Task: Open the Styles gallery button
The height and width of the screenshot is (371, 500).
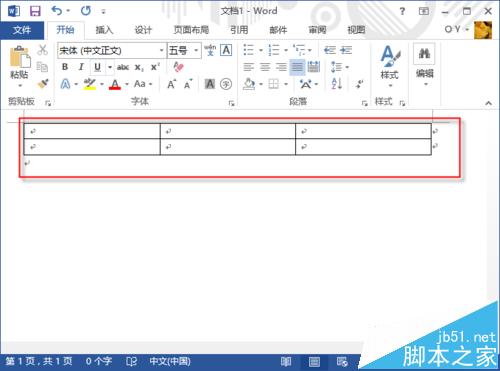Action: 390,66
